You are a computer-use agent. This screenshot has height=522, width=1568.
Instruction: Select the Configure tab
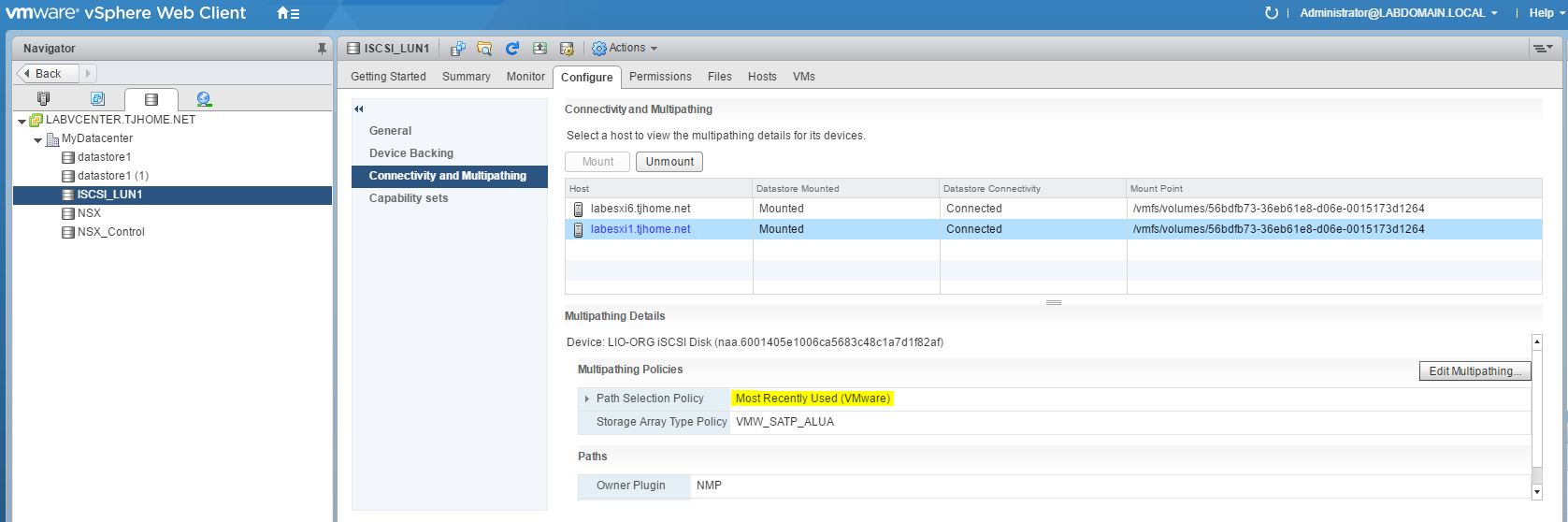point(587,77)
